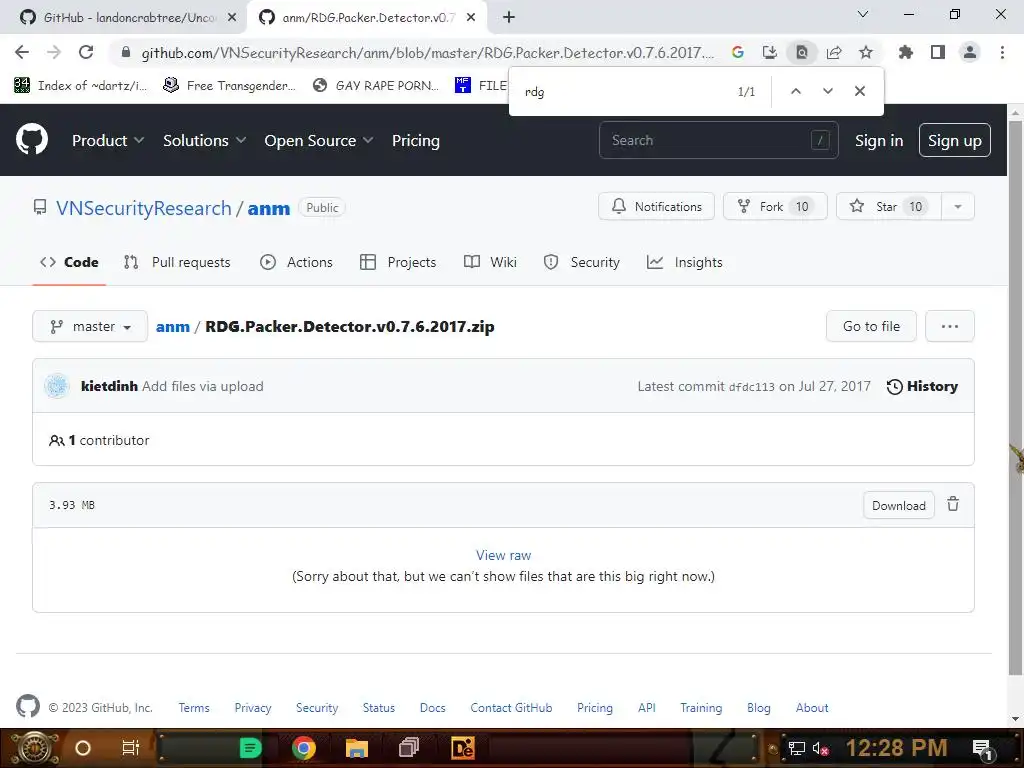Image resolution: width=1024 pixels, height=768 pixels.
Task: Click the find-in-page search icon in address bar
Action: point(802,52)
